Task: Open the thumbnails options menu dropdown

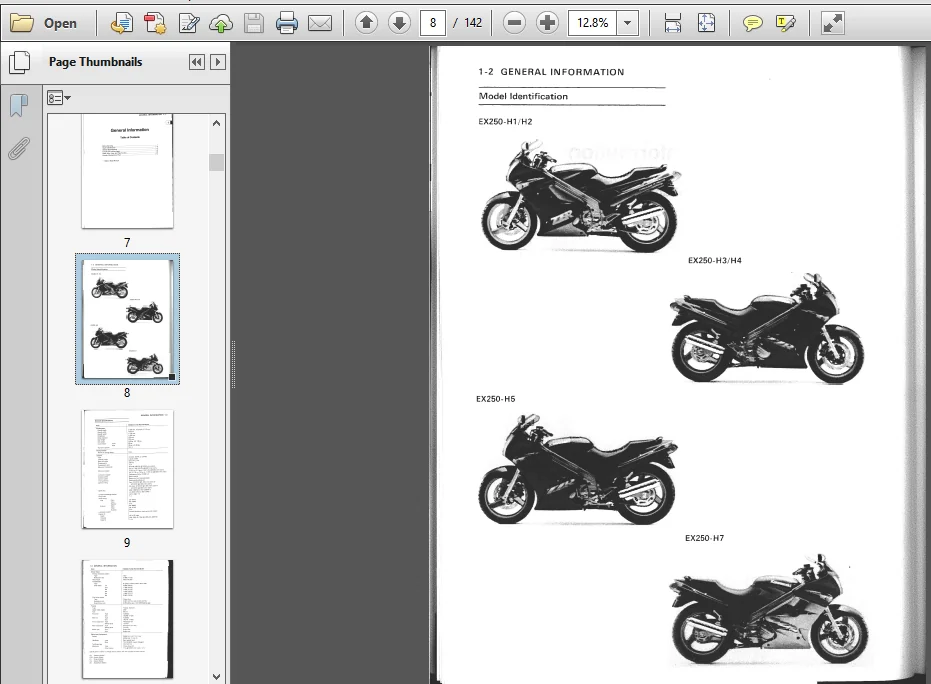Action: click(x=59, y=98)
